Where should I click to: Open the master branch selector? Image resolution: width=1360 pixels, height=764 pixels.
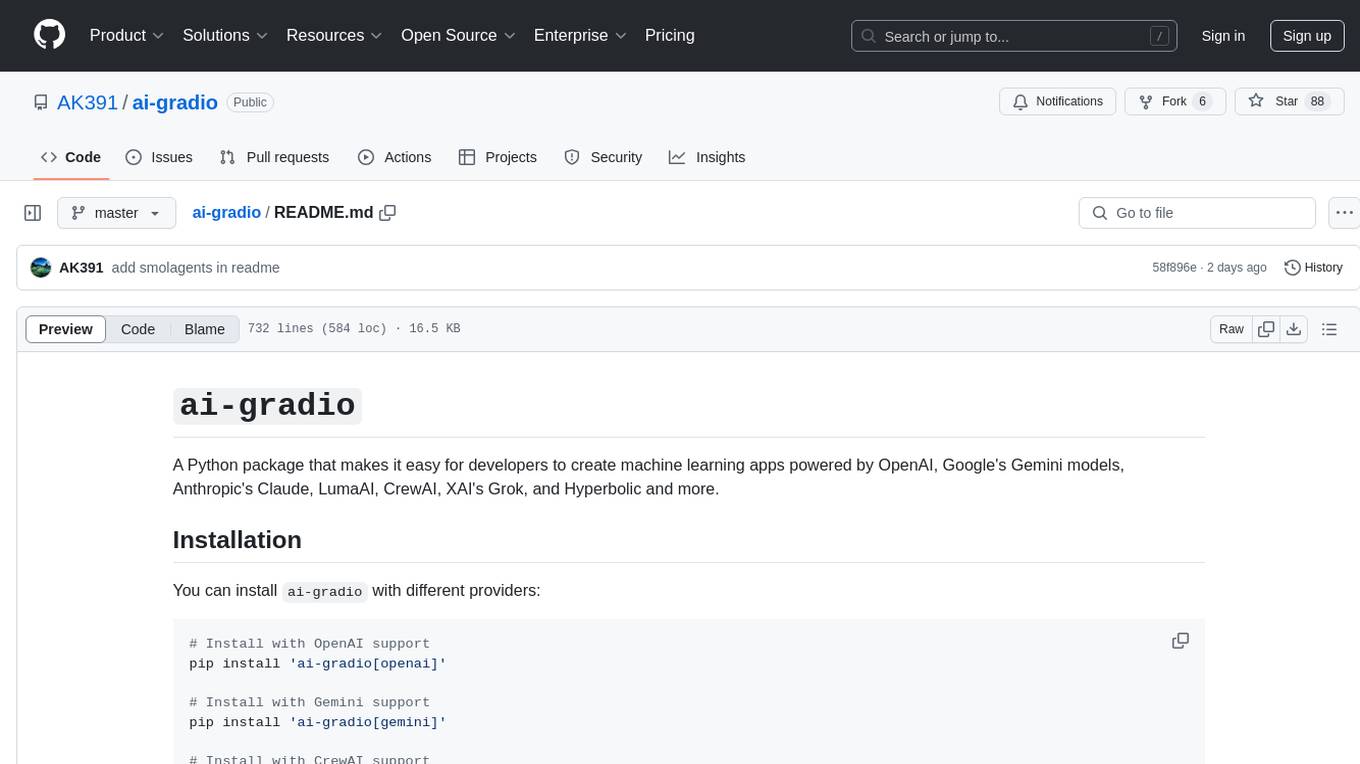[116, 213]
